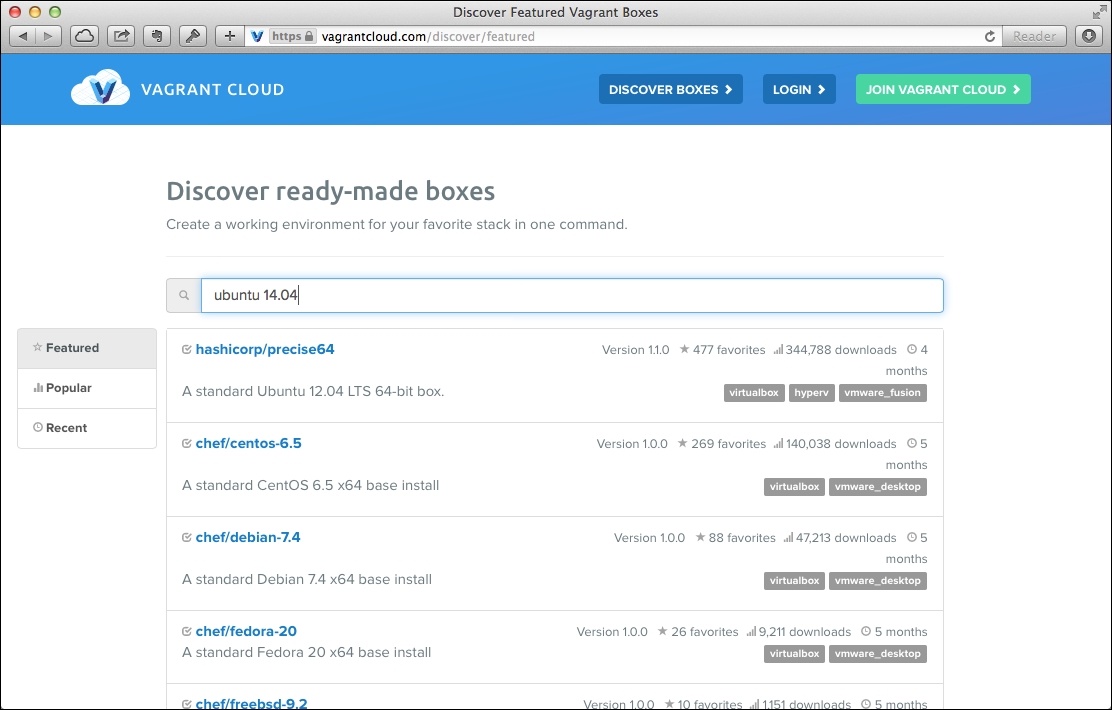Click 'A standard CentOS 6.5 x64 base install'
Screen dimensions: 1112x710
point(311,485)
